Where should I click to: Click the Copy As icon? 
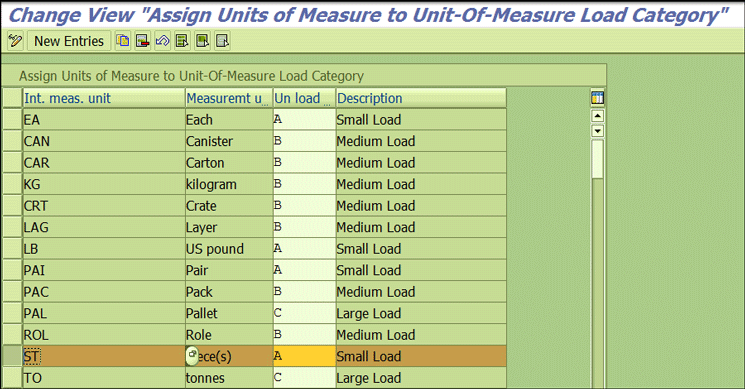pos(123,41)
